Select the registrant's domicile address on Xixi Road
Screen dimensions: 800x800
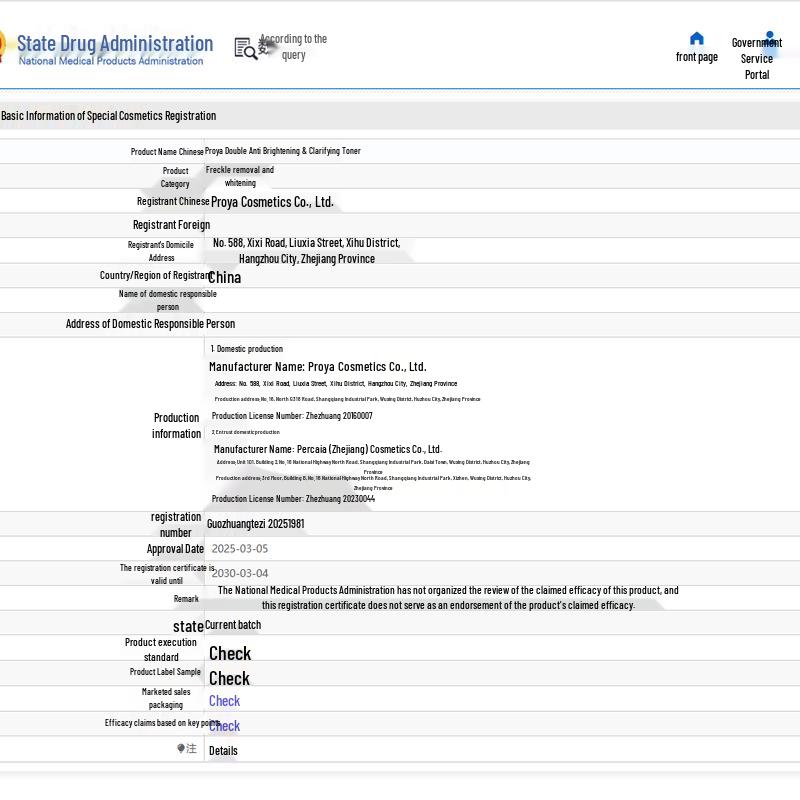[x=307, y=251]
